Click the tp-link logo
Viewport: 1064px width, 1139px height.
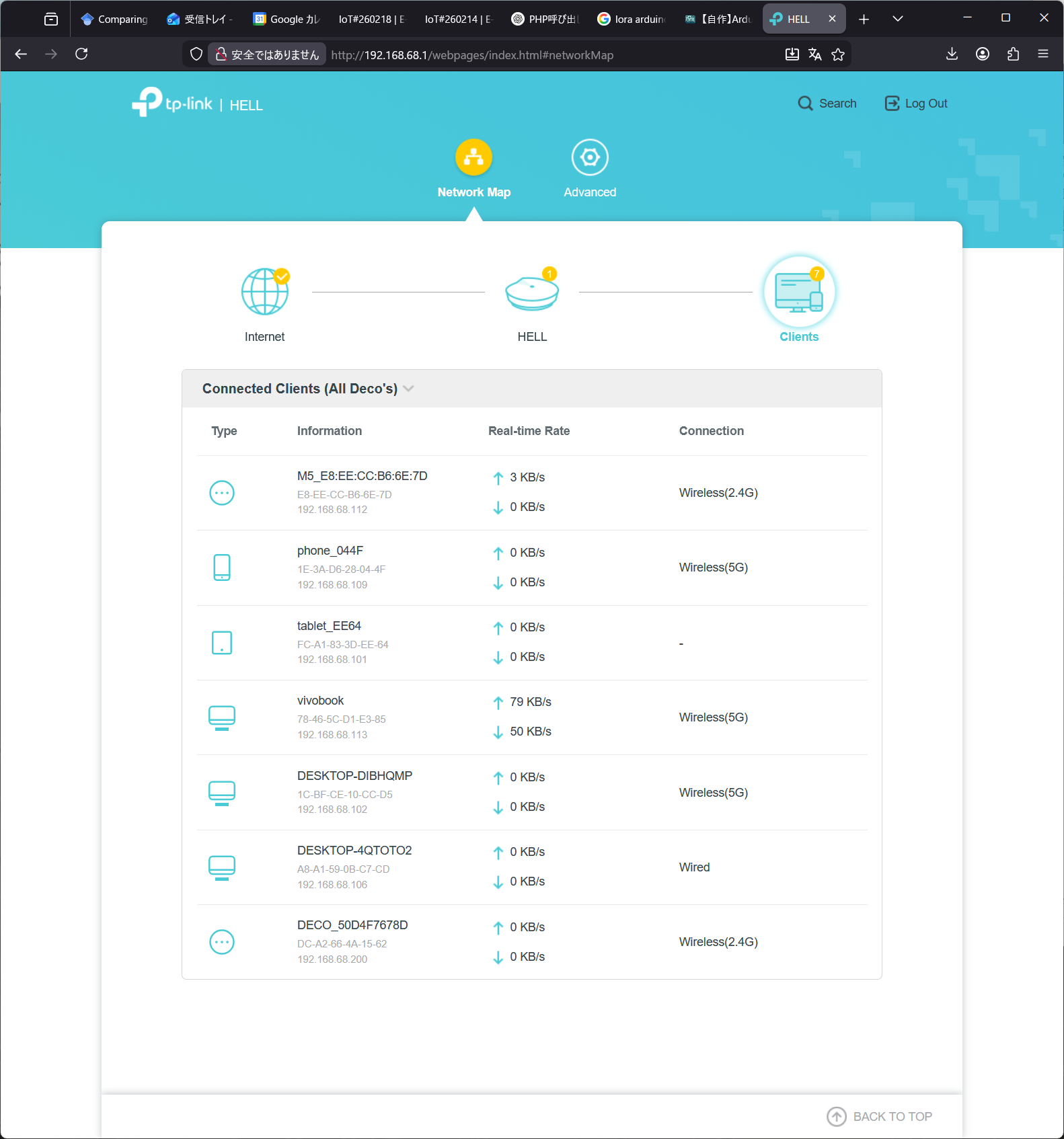172,103
